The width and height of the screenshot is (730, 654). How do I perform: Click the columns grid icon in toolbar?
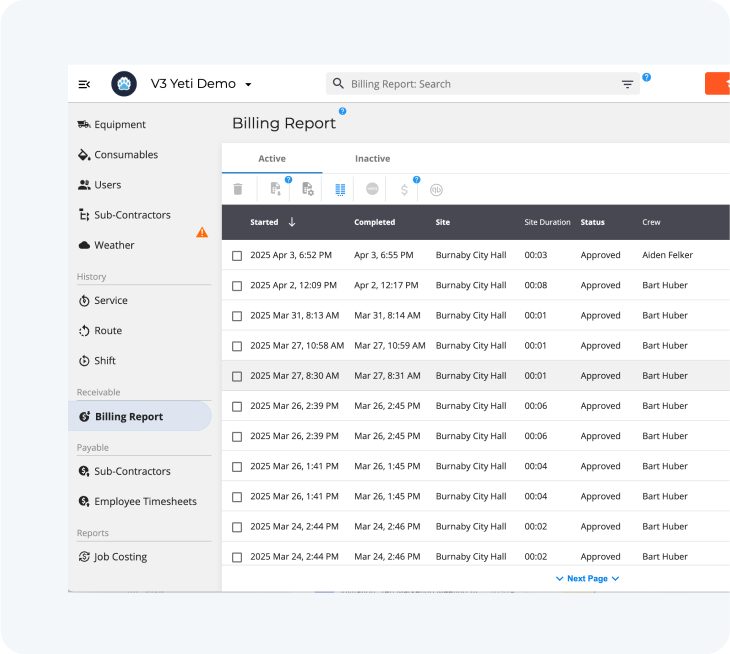tap(340, 189)
